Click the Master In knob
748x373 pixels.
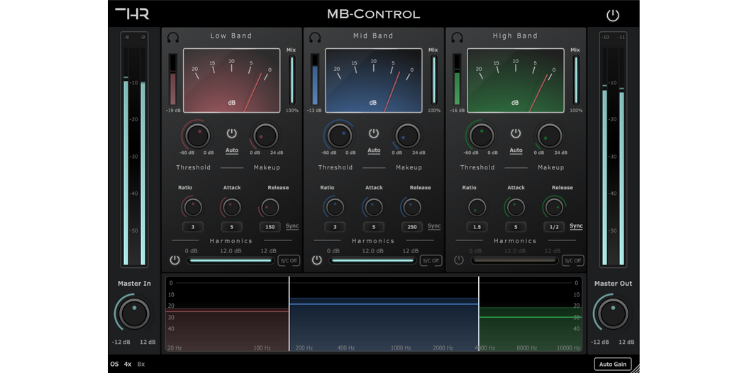point(134,313)
